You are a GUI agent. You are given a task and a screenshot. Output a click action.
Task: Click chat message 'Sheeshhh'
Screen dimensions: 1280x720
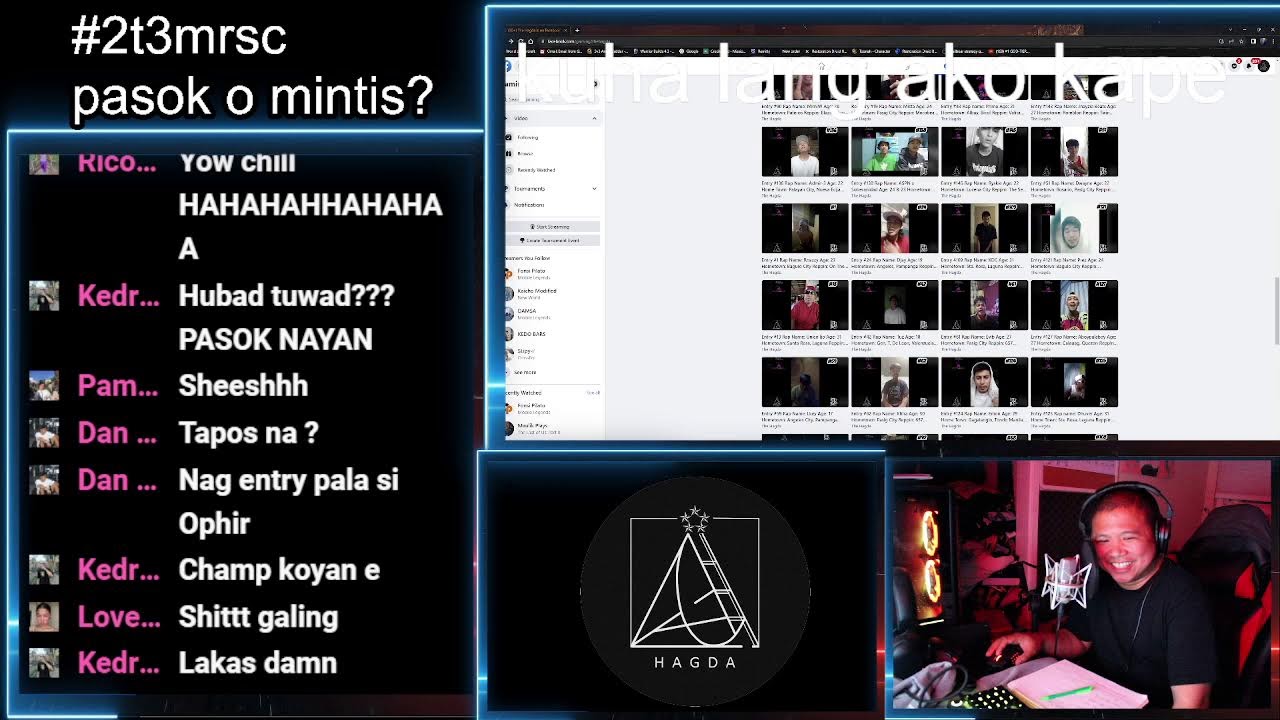[243, 386]
